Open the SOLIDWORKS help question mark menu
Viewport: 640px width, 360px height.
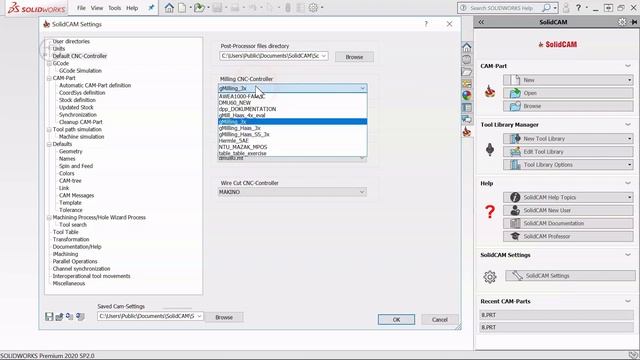578,8
